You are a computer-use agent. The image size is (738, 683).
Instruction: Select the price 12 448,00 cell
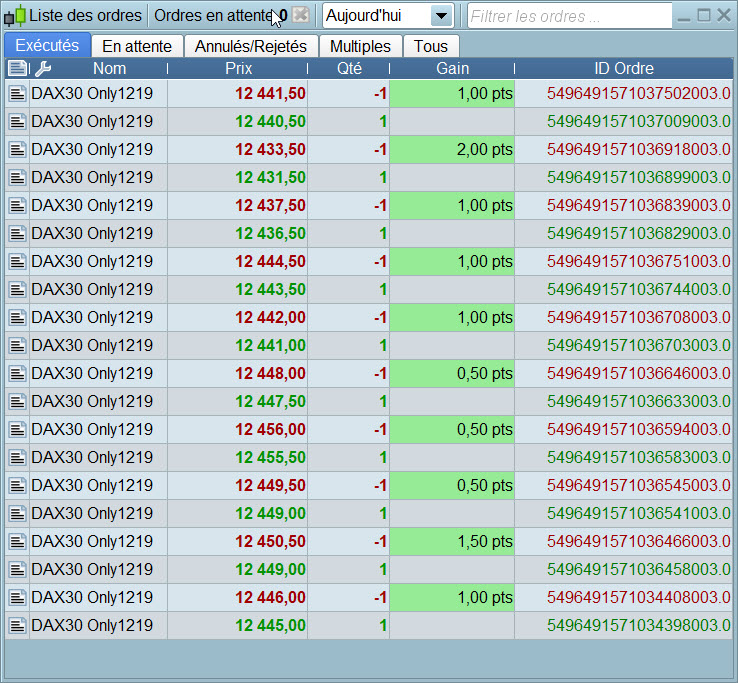pyautogui.click(x=238, y=373)
